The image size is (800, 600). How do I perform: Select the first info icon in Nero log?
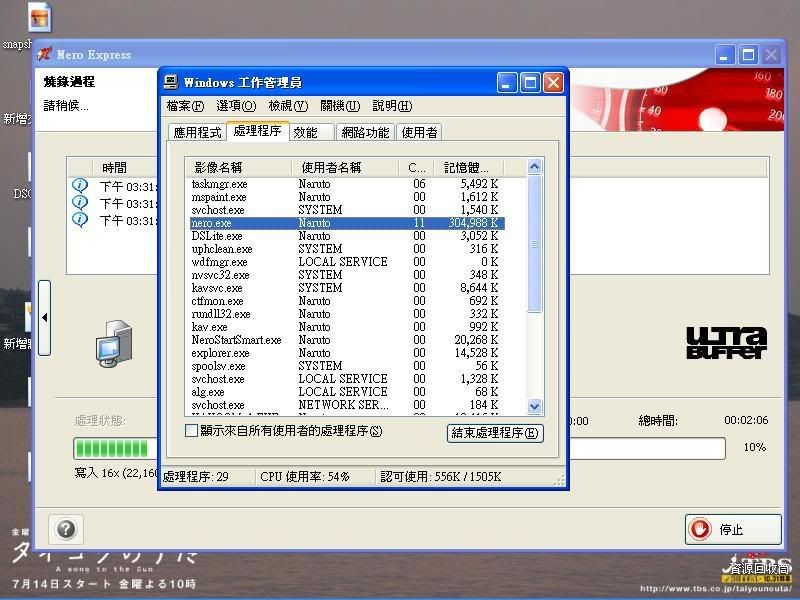tap(80, 185)
